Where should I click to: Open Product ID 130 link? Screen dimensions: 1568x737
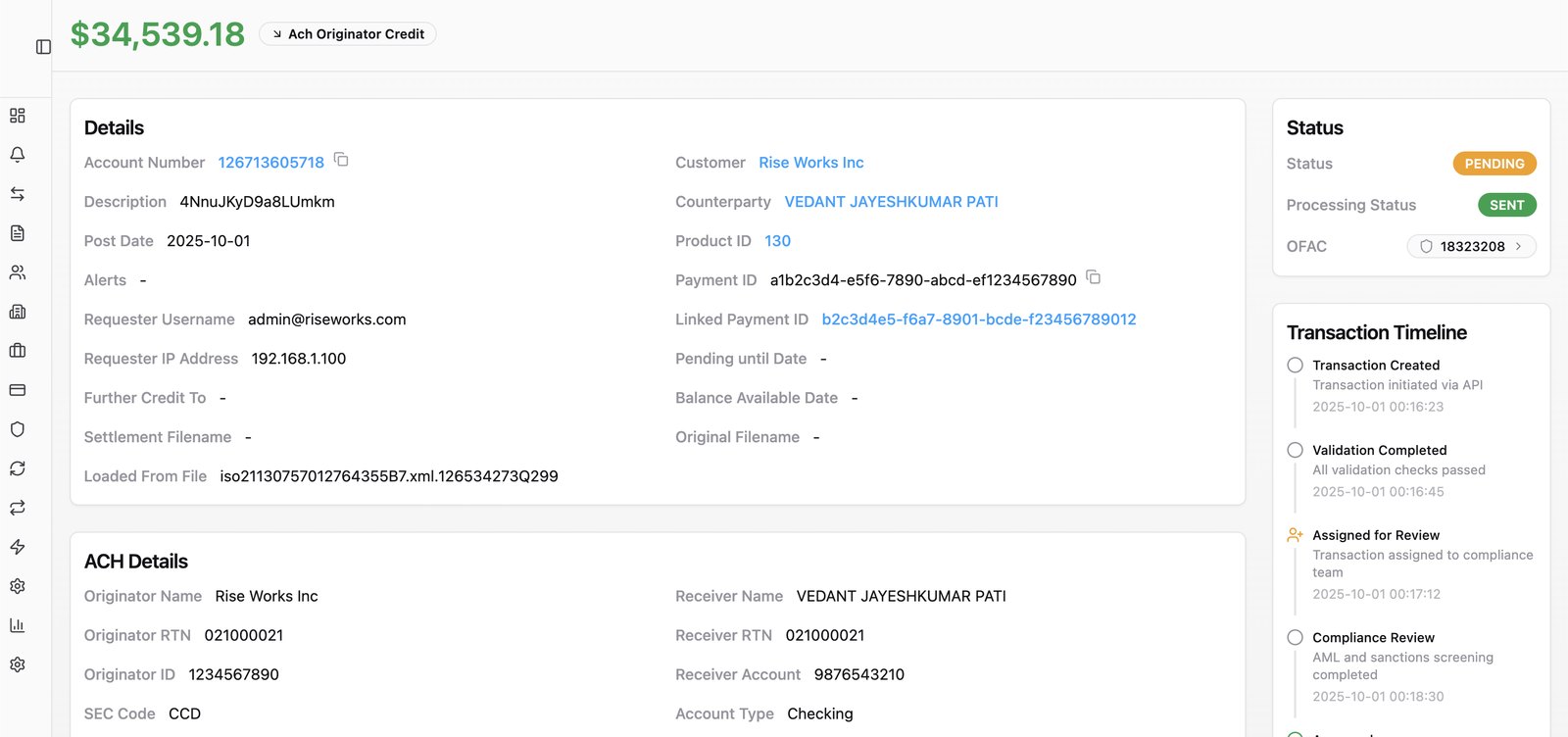pyautogui.click(x=778, y=241)
